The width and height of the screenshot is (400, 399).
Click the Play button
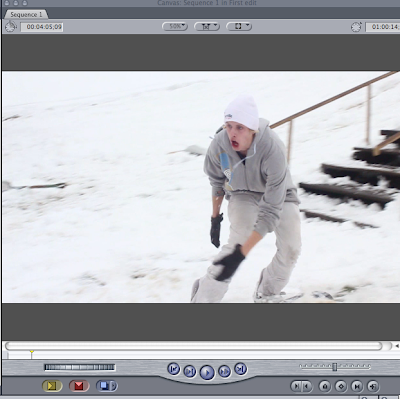[207, 372]
